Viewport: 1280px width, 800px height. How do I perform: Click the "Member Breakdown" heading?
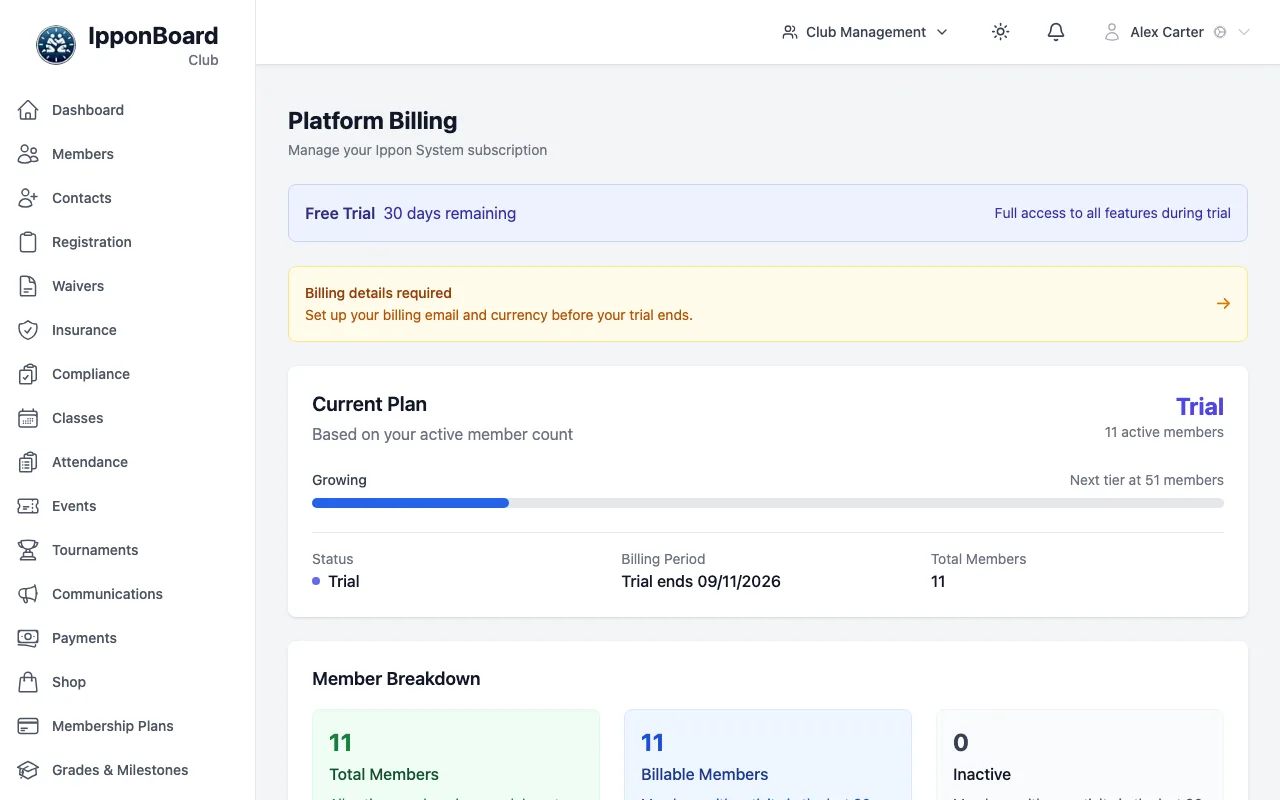pyautogui.click(x=396, y=679)
